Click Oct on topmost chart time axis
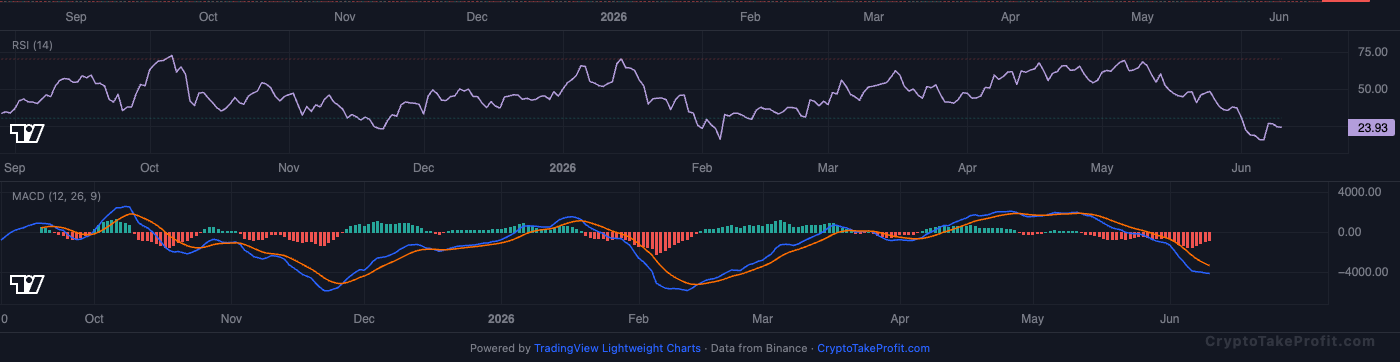This screenshot has height=362, width=1400. [x=209, y=17]
